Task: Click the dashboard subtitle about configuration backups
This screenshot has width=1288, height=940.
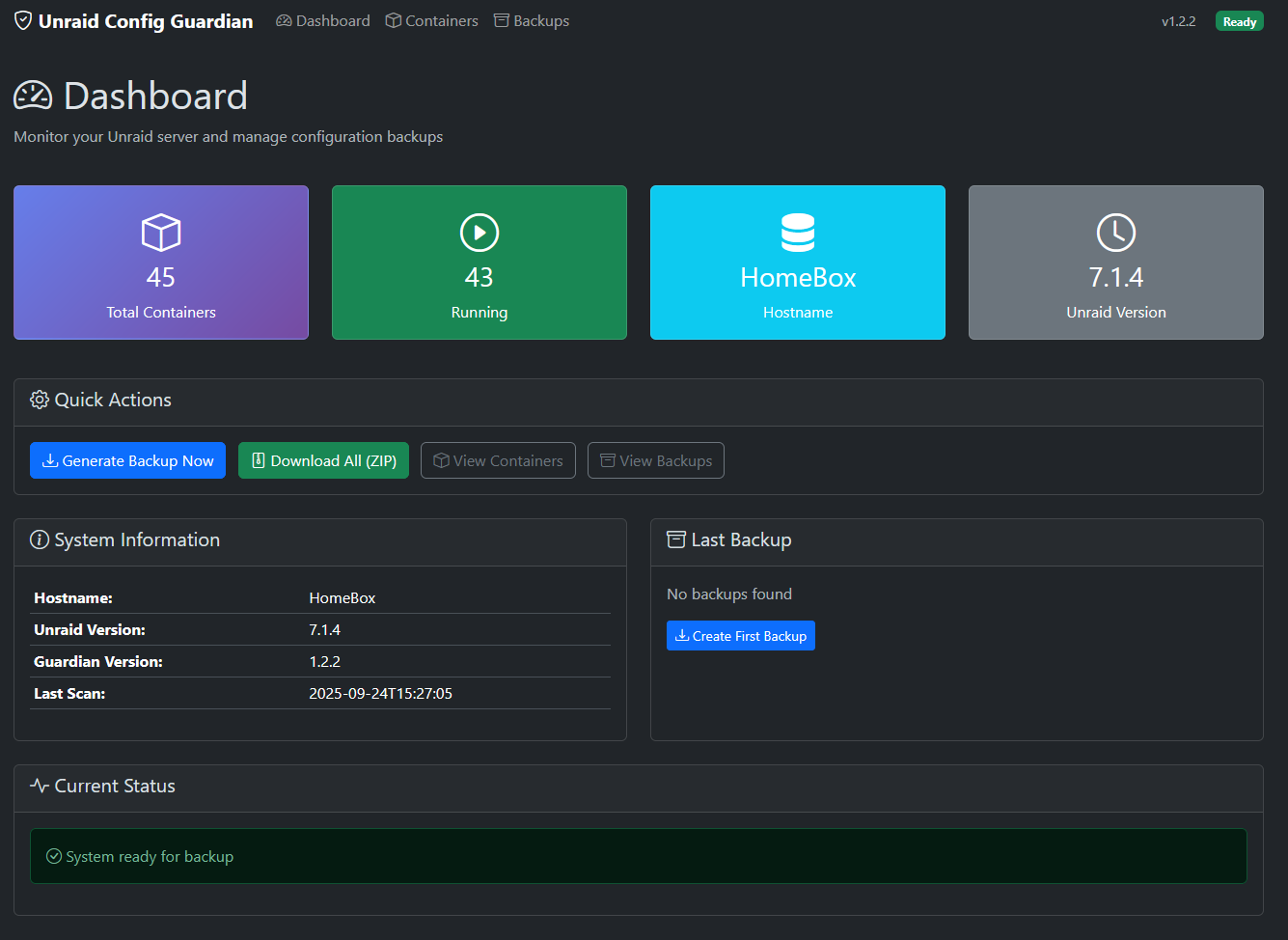Action: pyautogui.click(x=229, y=136)
